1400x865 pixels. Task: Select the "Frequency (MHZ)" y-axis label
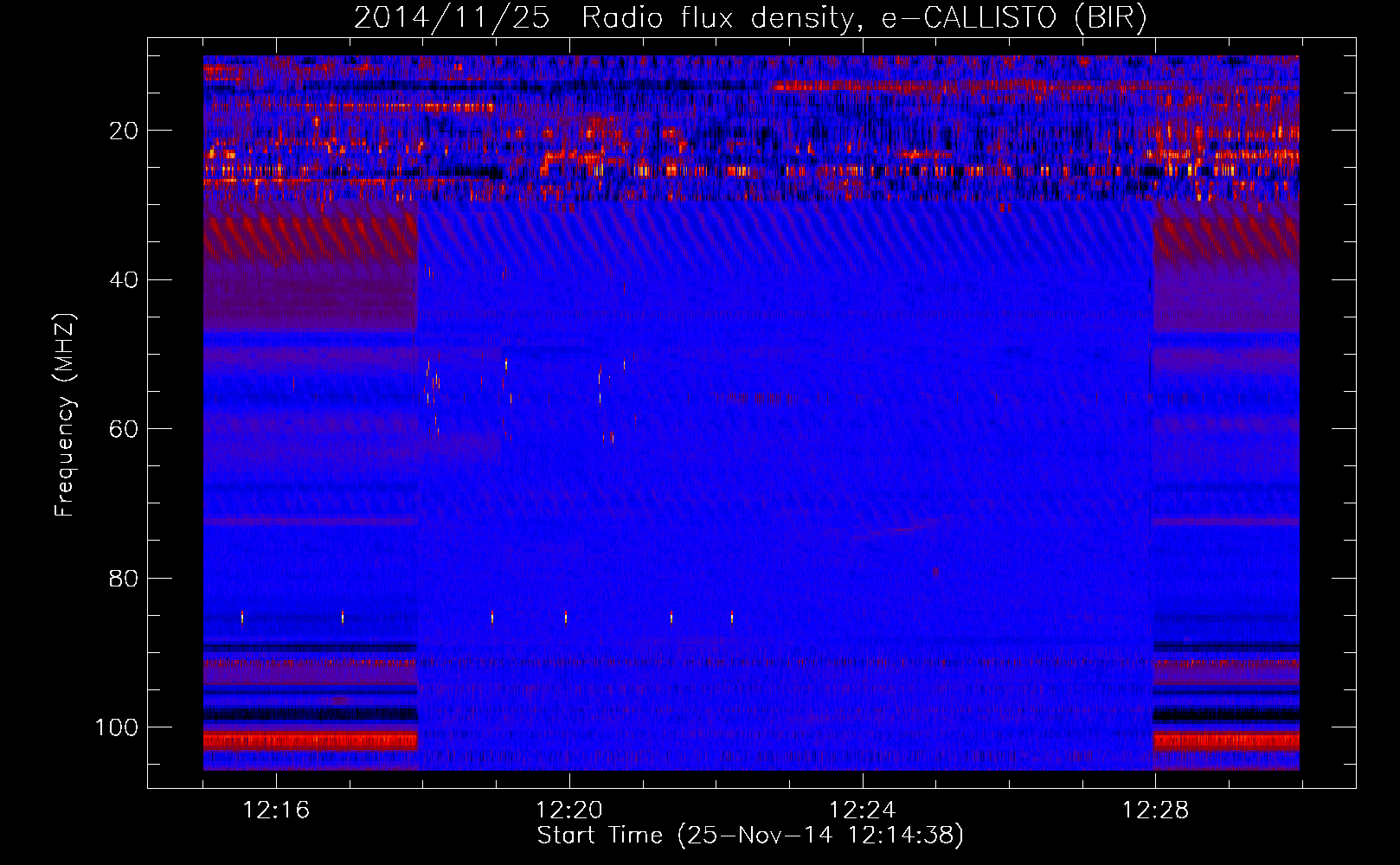66,415
